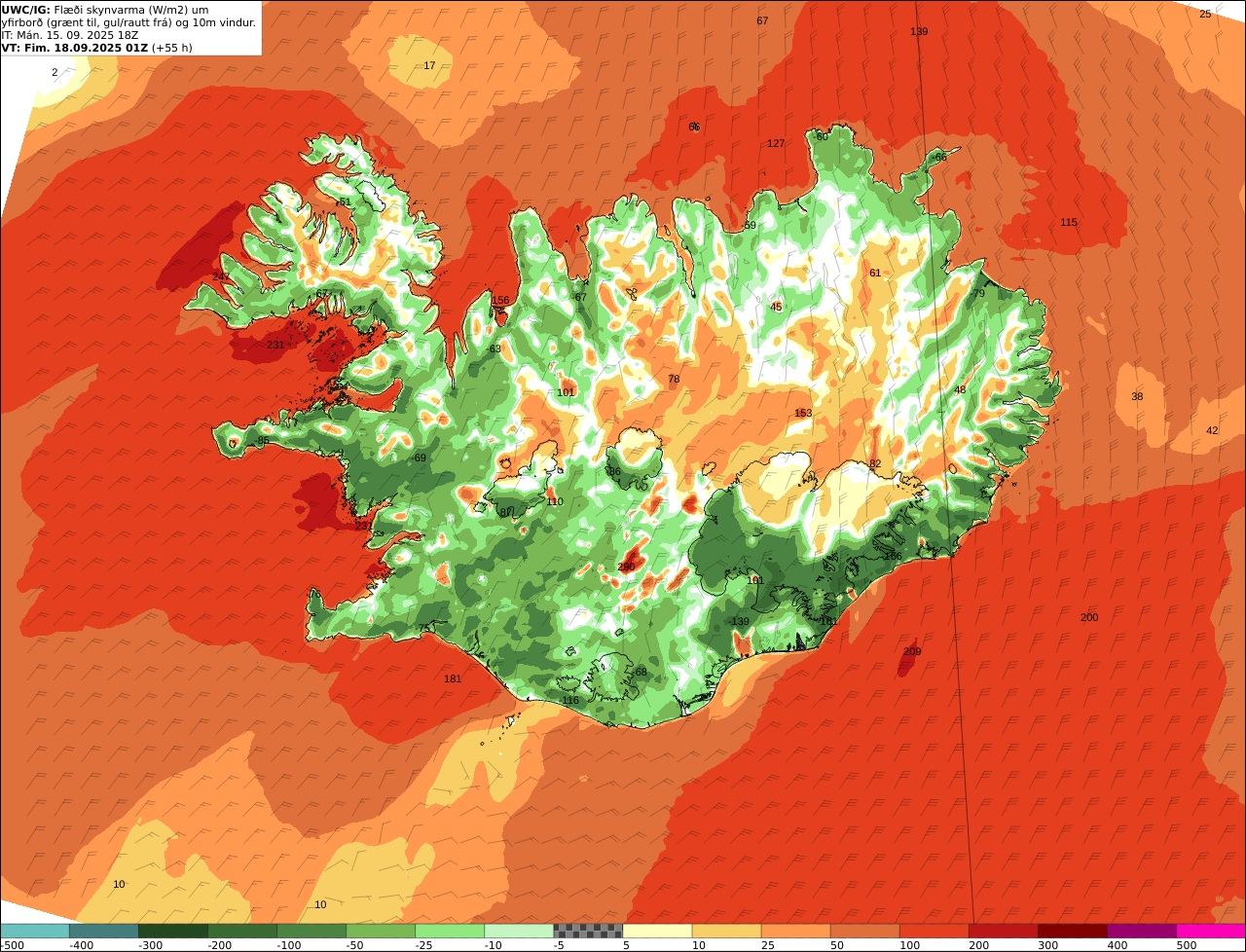
Task: Click the legend swatch between -200 and -100
Action: pos(242,931)
